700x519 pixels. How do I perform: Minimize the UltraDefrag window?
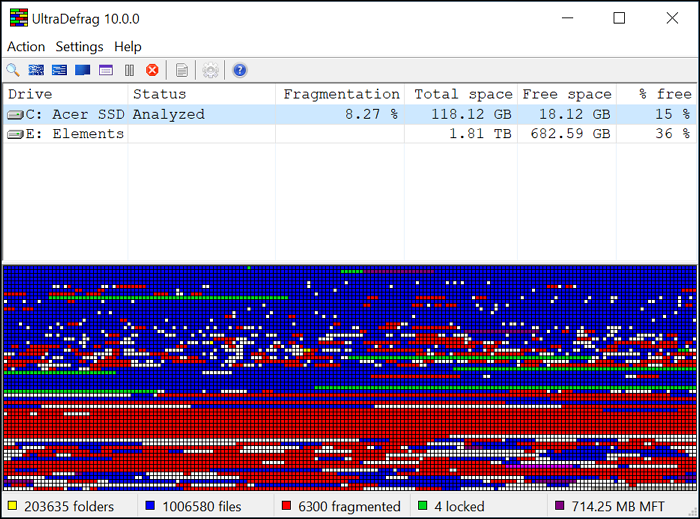pos(567,18)
